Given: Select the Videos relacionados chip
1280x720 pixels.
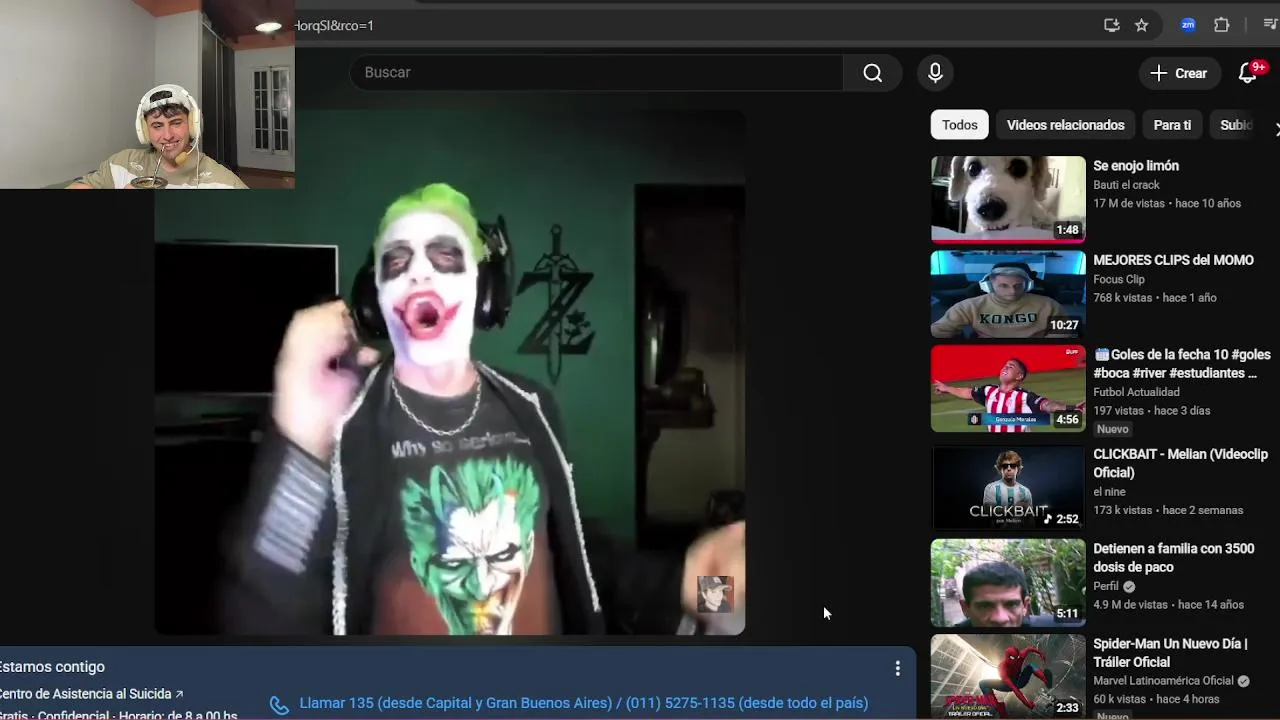Looking at the screenshot, I should click(x=1066, y=125).
